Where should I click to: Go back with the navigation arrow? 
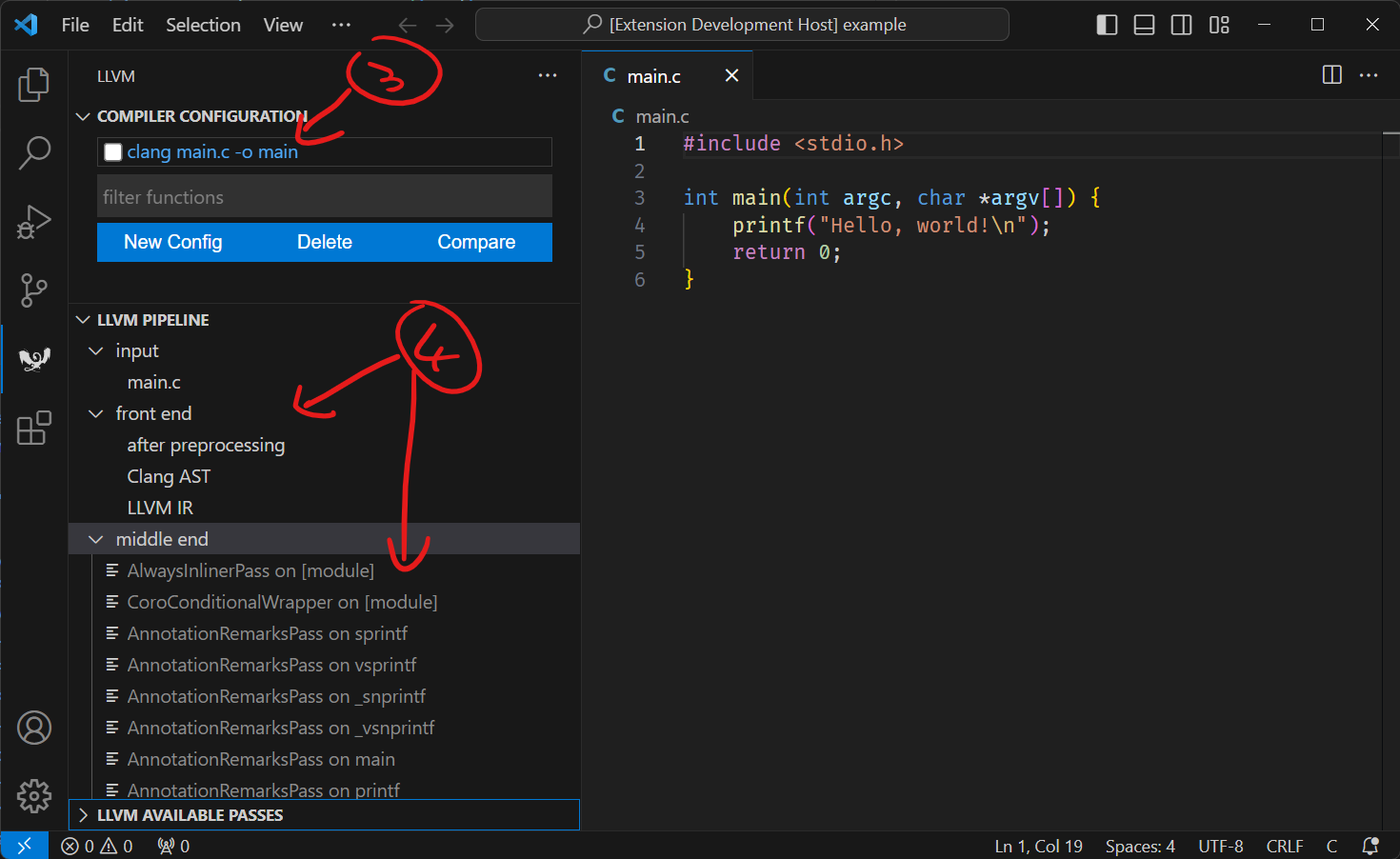point(408,25)
